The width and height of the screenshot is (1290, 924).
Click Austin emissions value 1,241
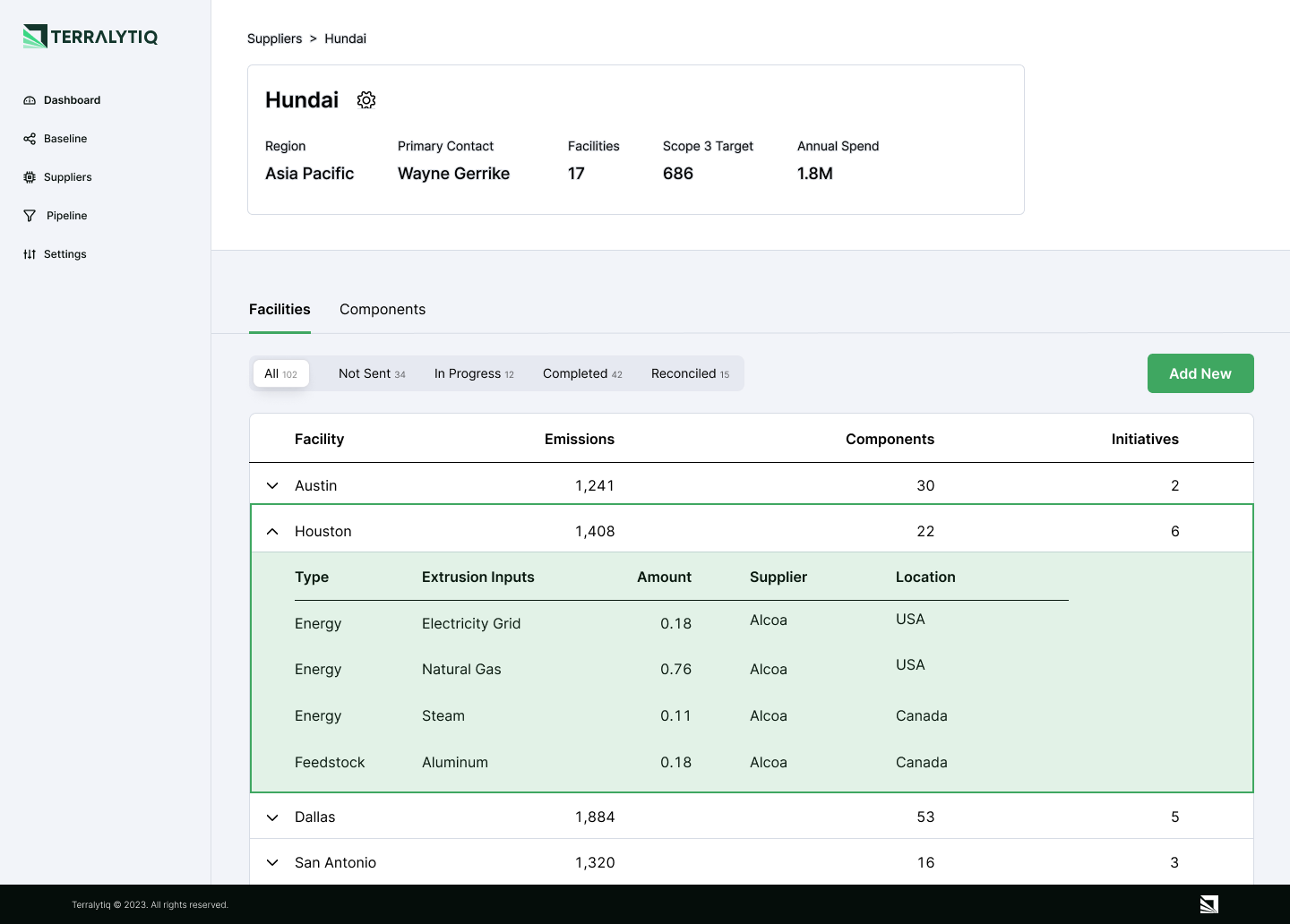pos(595,485)
